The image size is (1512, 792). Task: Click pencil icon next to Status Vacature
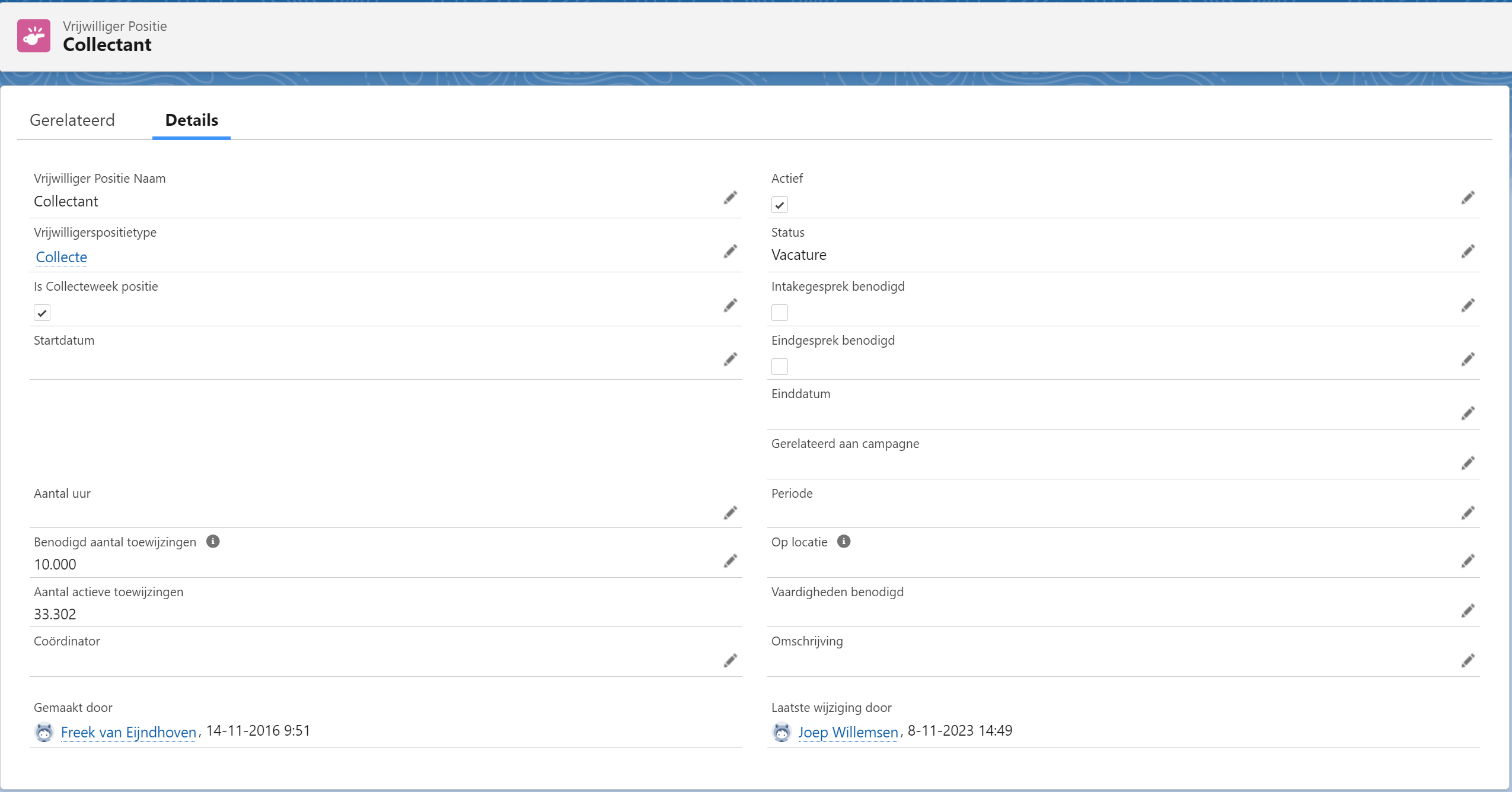[x=1468, y=252]
